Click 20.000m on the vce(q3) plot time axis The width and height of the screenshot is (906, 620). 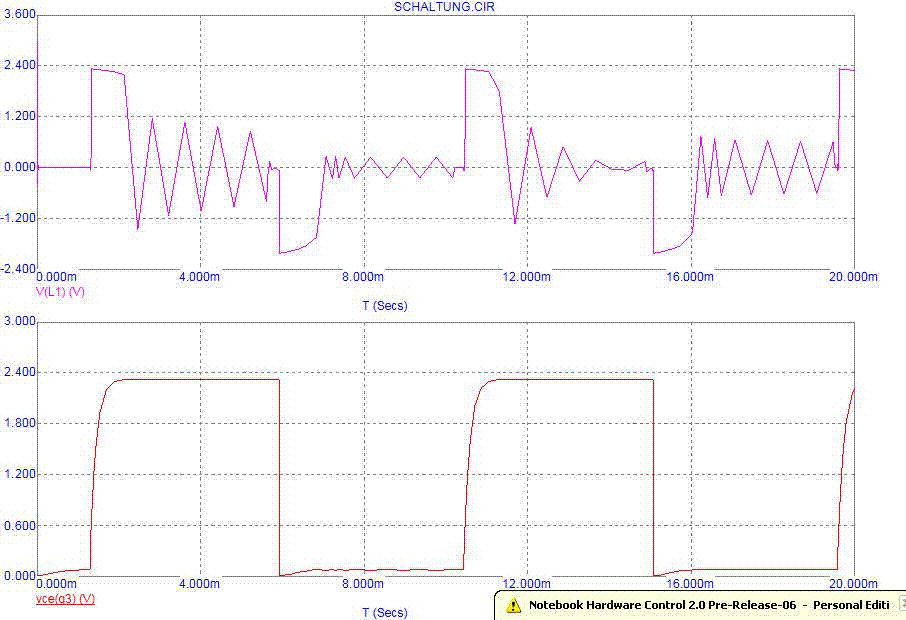pos(853,584)
